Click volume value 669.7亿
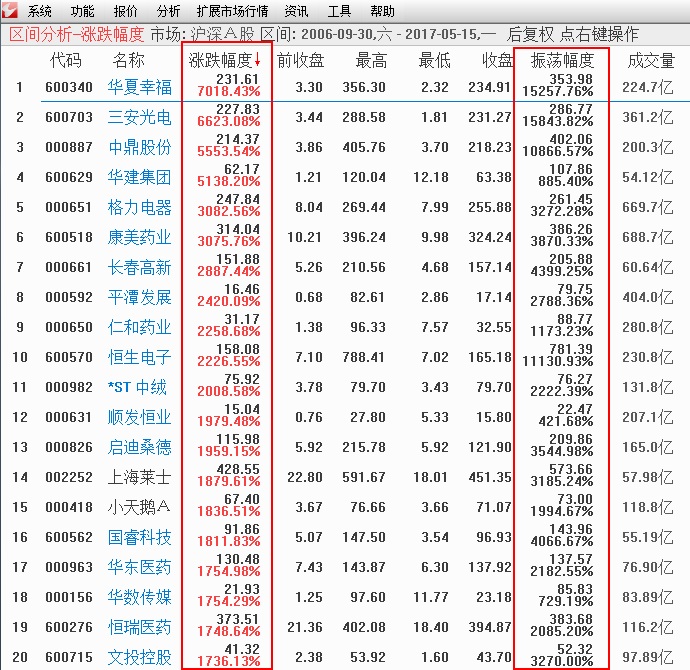This screenshot has width=690, height=670. pos(648,207)
